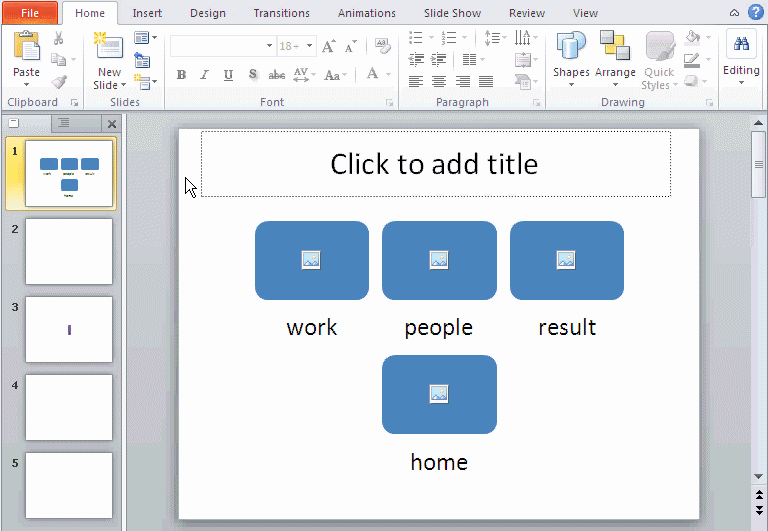Click the bullets list icon
This screenshot has height=531, width=768.
click(x=416, y=38)
